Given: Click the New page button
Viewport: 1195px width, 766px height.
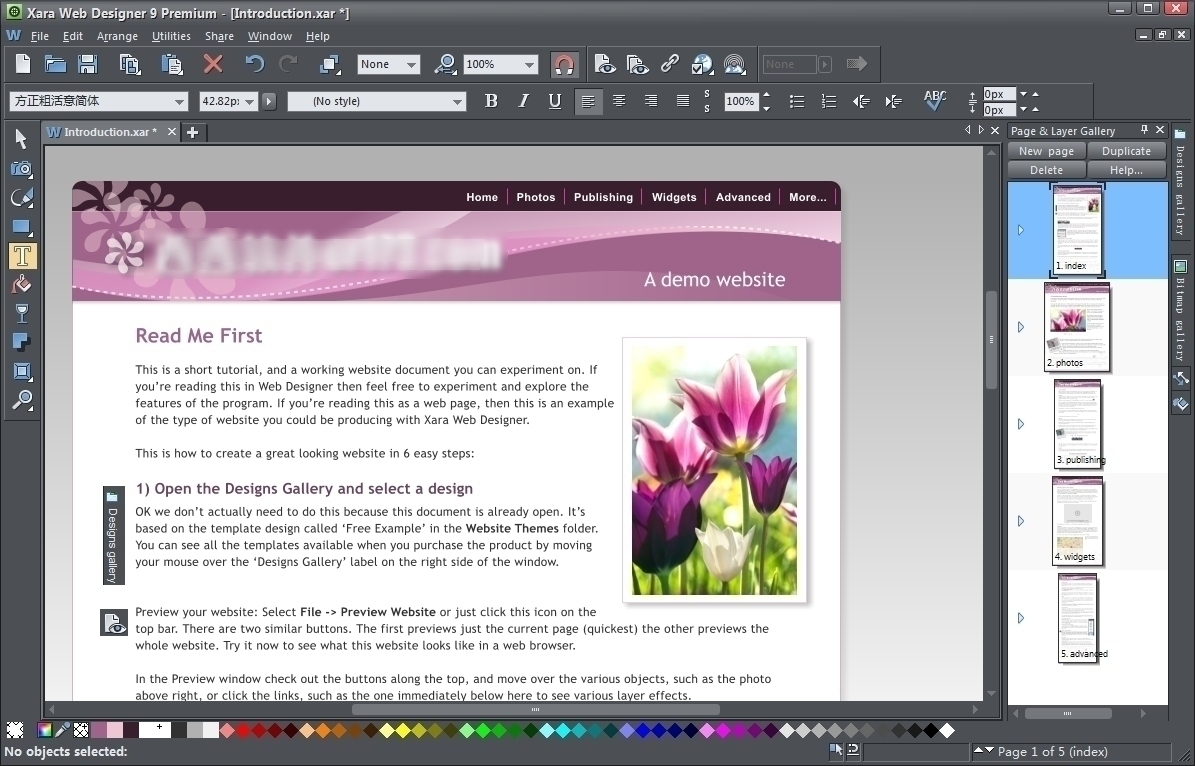Looking at the screenshot, I should (x=1046, y=151).
